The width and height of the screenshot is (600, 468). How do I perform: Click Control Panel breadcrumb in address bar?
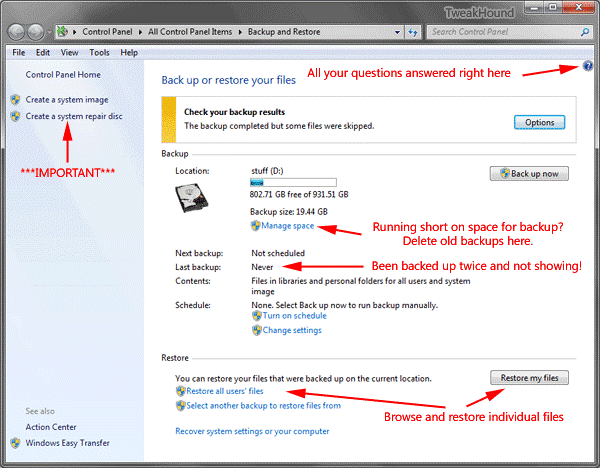[107, 32]
